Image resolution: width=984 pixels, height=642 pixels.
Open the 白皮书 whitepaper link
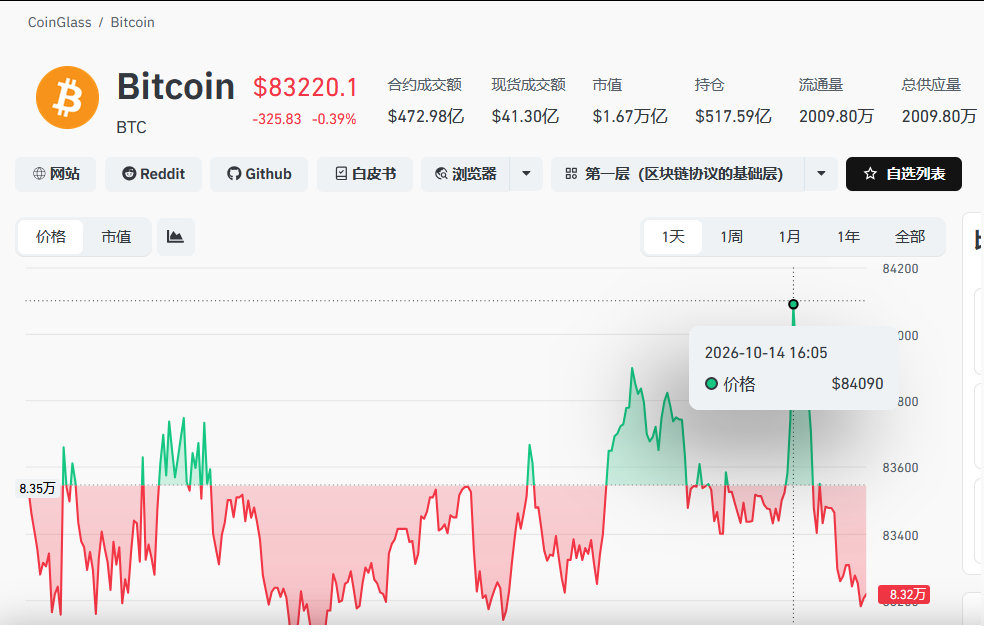click(x=365, y=174)
